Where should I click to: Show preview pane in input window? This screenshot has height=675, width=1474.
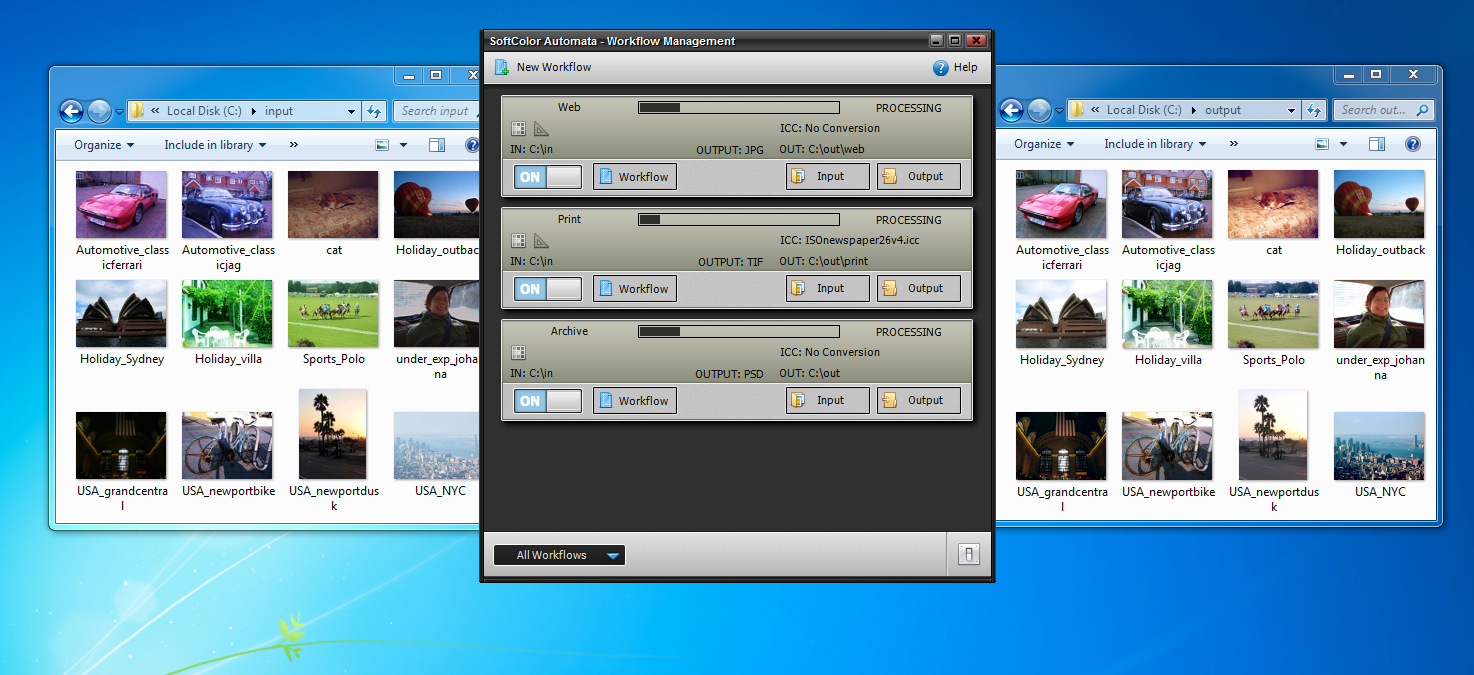coord(437,145)
